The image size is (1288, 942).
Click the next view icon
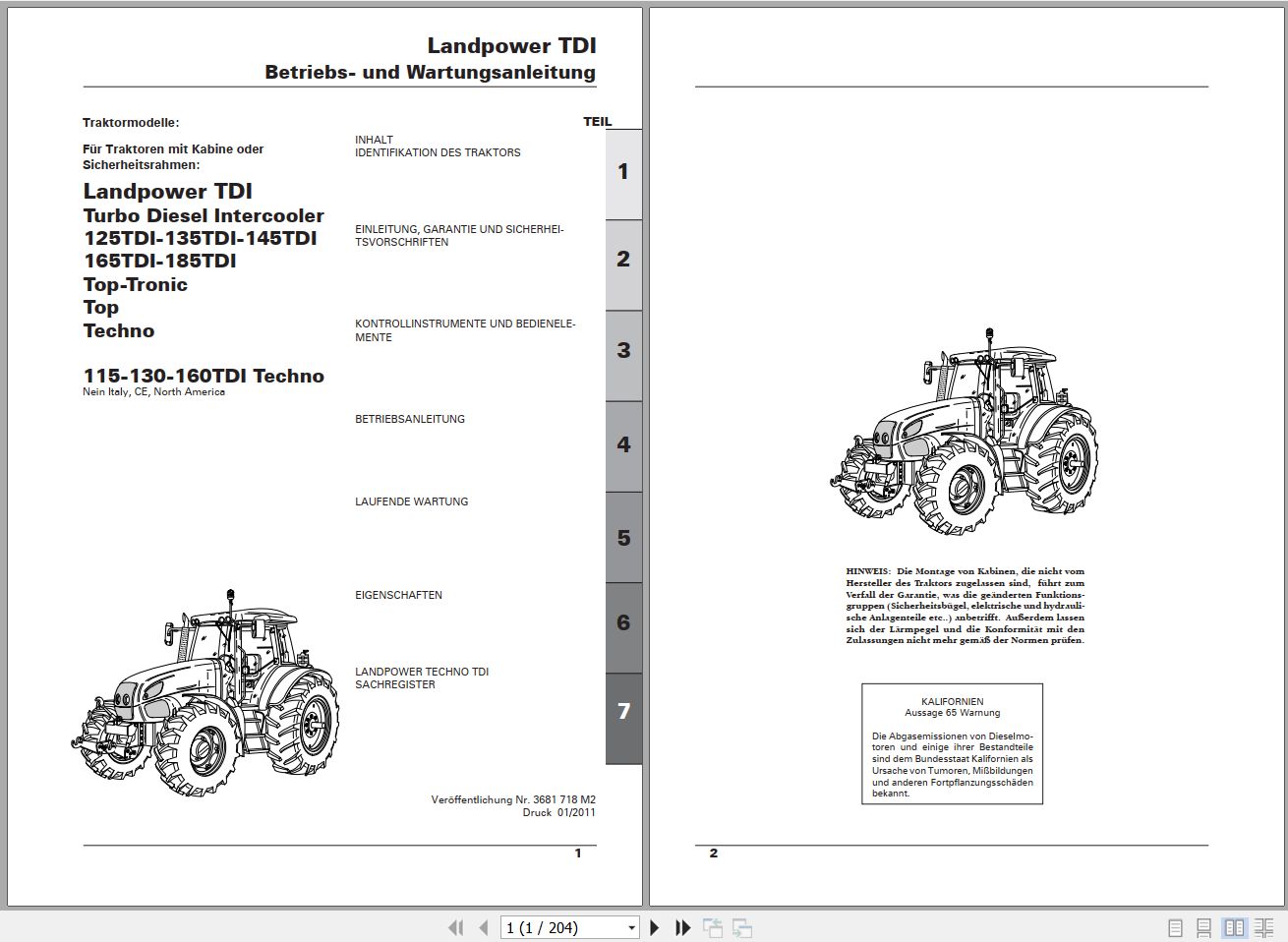click(740, 927)
